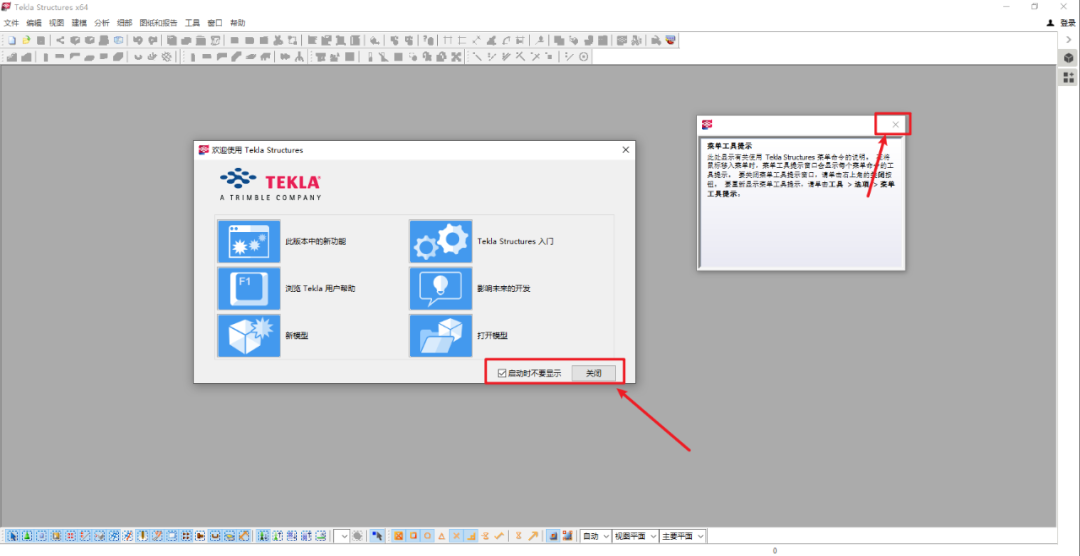Click the 打开模型 (Open model) folder icon

pyautogui.click(x=440, y=336)
